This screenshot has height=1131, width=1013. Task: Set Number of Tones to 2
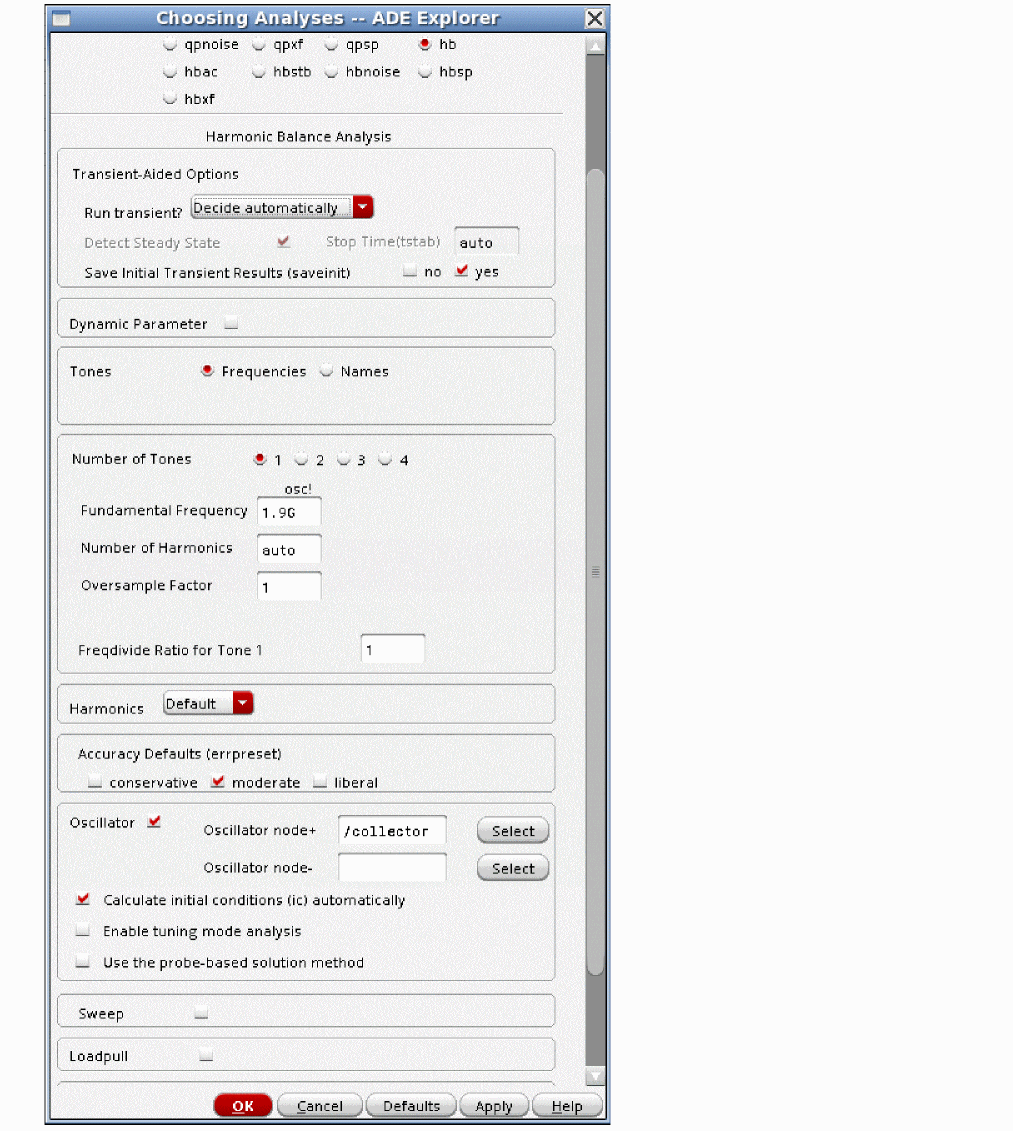301,460
